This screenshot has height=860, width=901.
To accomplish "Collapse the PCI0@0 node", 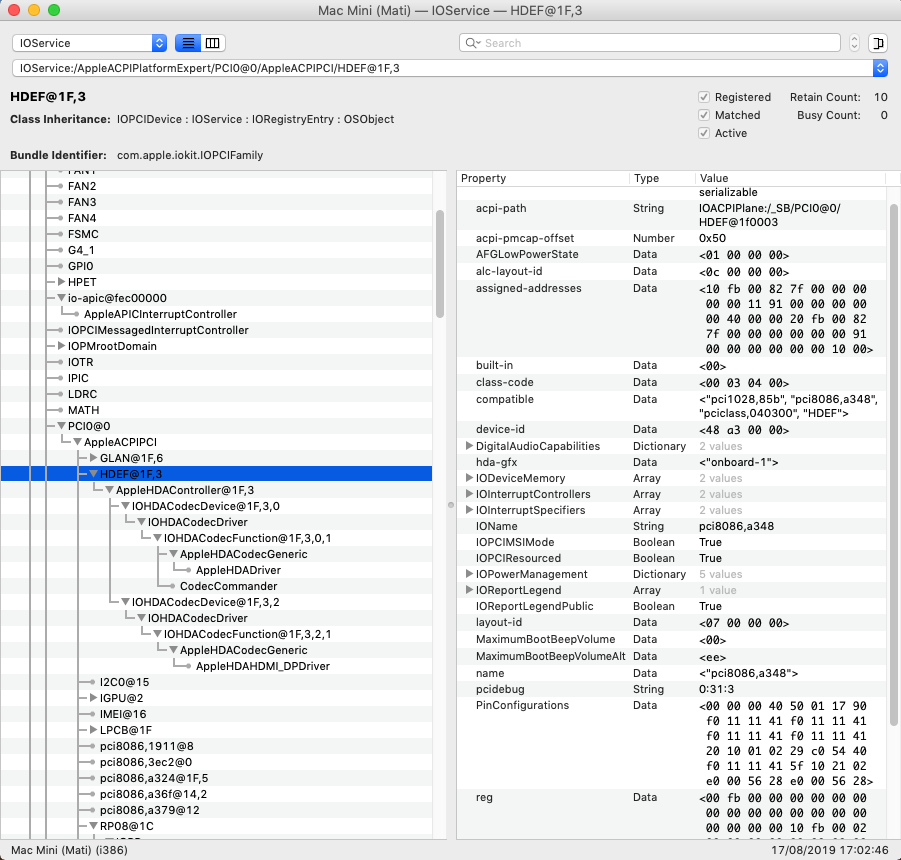I will pos(61,426).
